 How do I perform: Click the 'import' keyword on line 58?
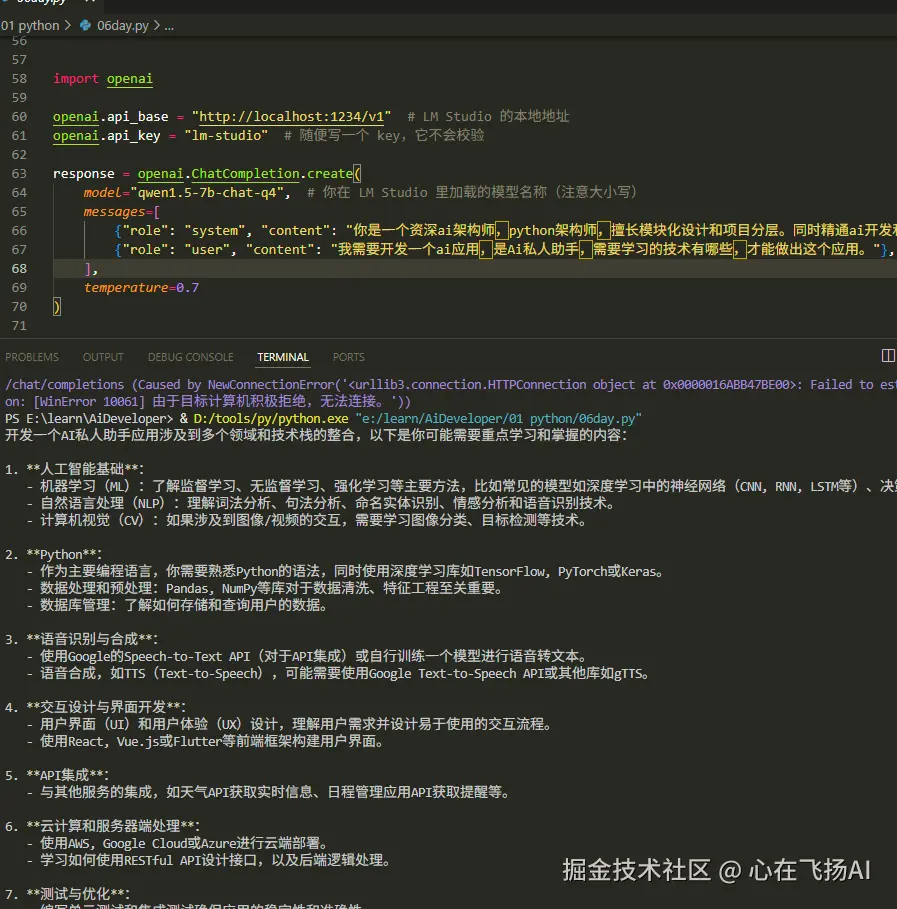[76, 79]
